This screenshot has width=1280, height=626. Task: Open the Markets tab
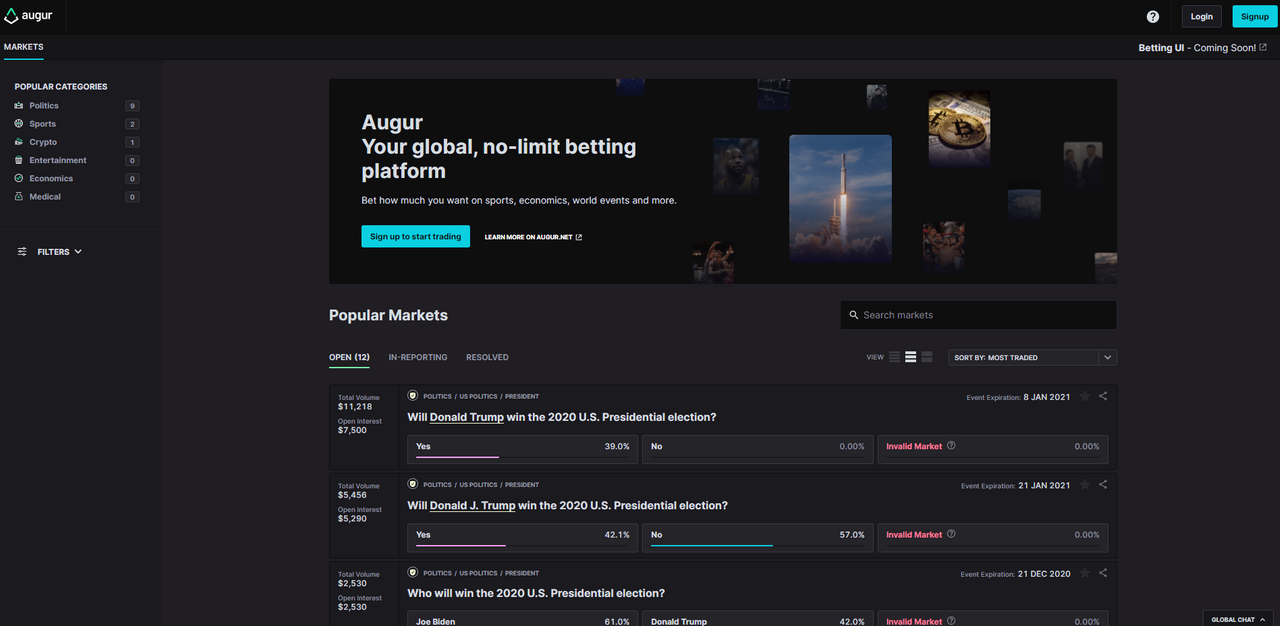click(x=23, y=47)
